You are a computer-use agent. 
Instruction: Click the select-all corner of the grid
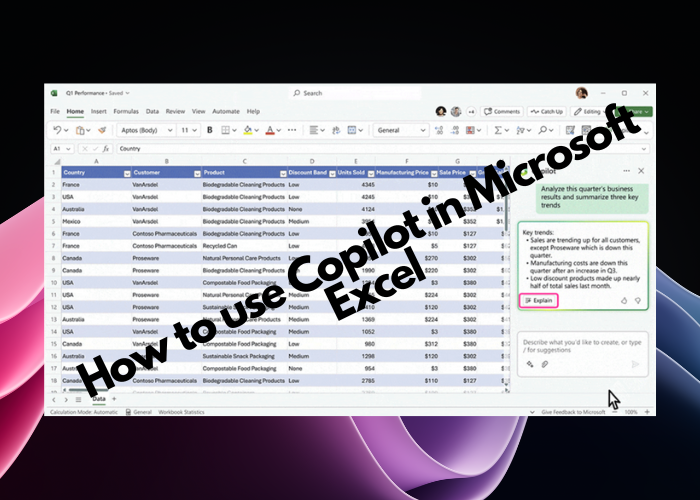[x=57, y=161]
